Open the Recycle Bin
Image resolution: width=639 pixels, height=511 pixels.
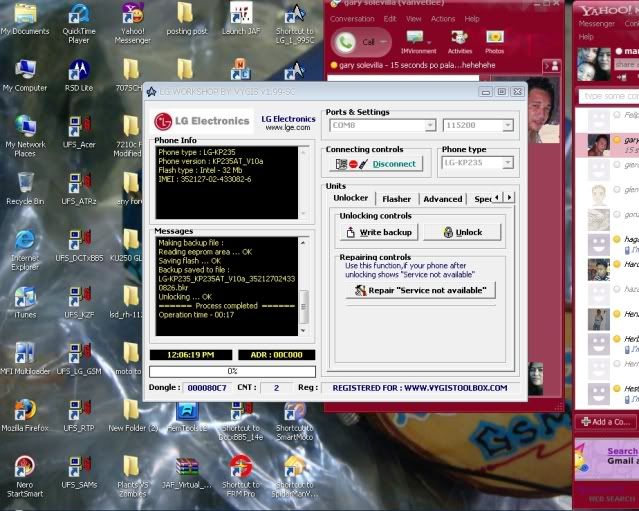point(25,188)
